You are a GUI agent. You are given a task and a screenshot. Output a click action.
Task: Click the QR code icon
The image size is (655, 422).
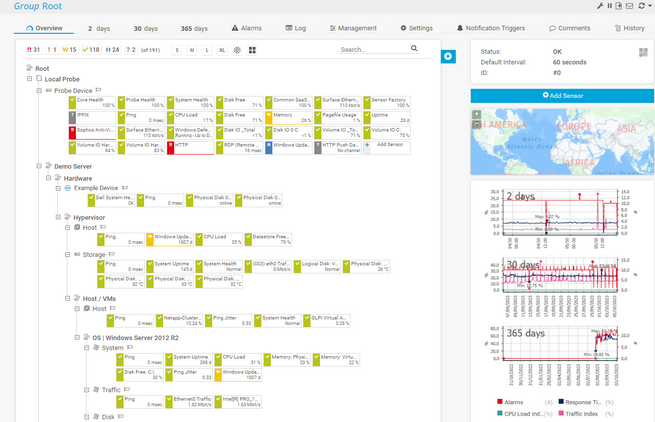(644, 52)
